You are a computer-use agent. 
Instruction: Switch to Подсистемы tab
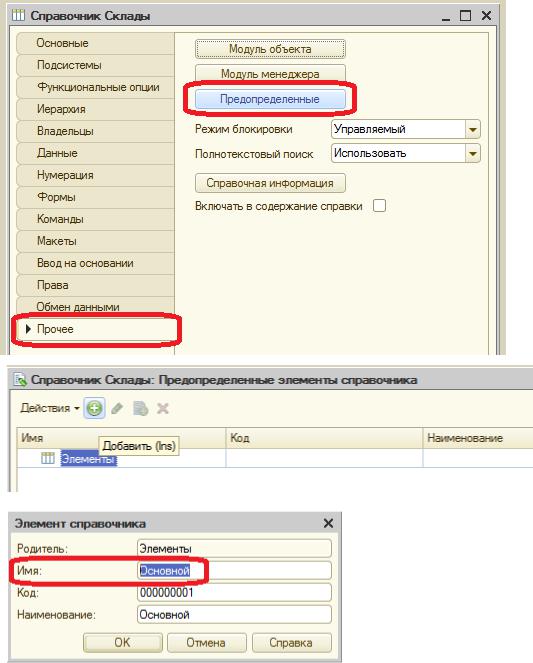[96, 65]
